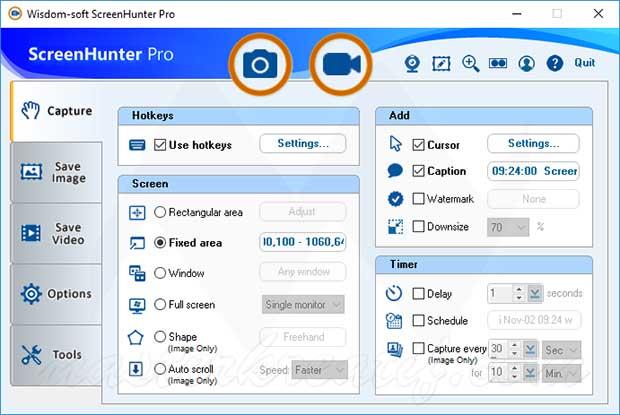Image resolution: width=620 pixels, height=415 pixels.
Task: Select the Full screen radio option
Action: point(160,304)
